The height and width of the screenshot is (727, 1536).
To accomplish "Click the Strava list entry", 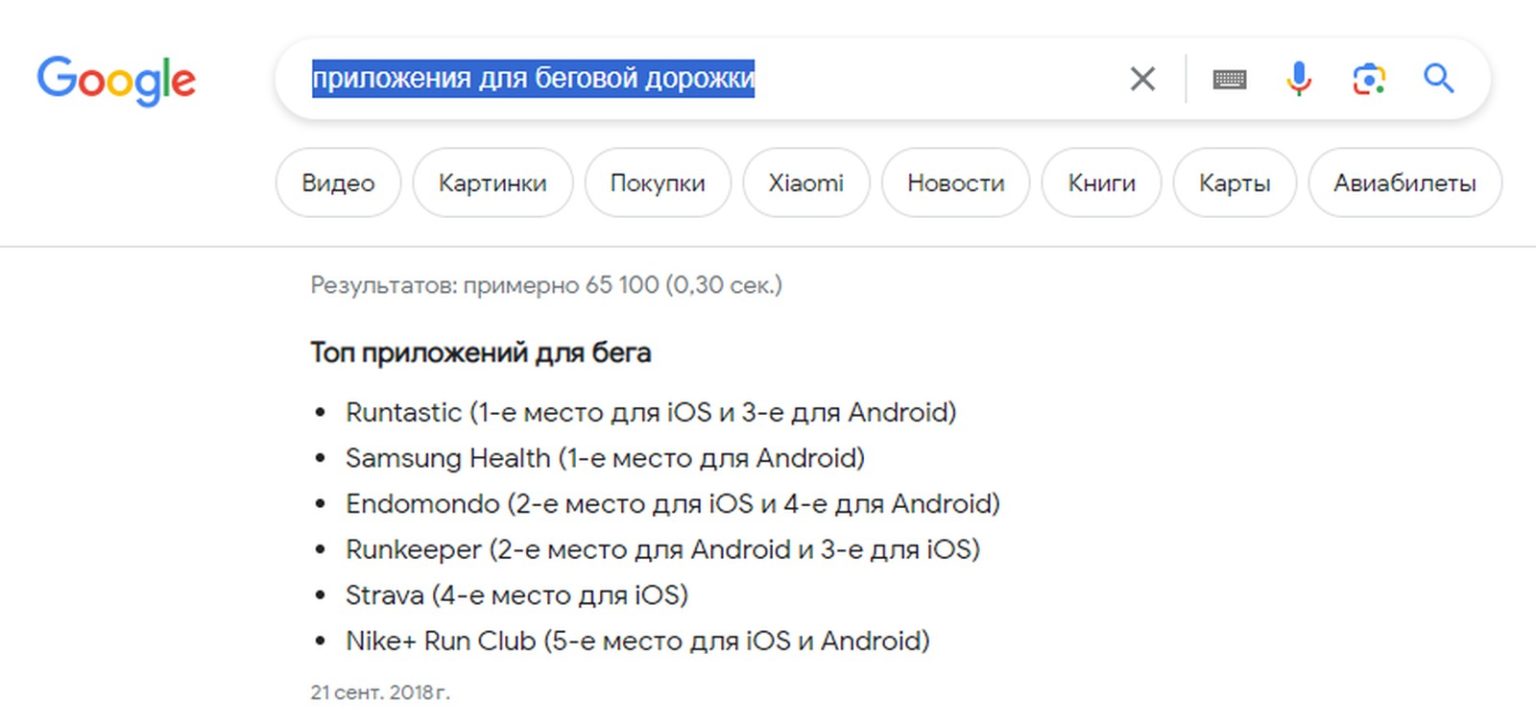I will pos(517,596).
